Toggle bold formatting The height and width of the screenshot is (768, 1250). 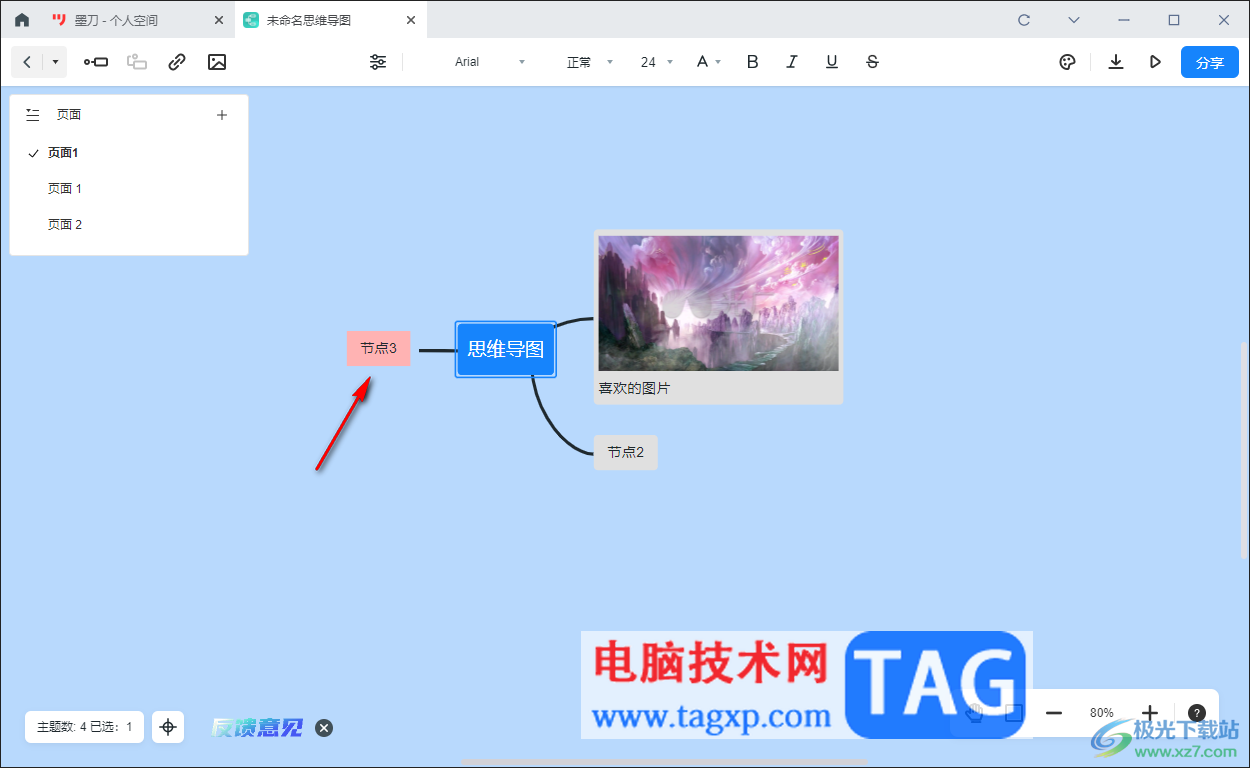click(753, 62)
